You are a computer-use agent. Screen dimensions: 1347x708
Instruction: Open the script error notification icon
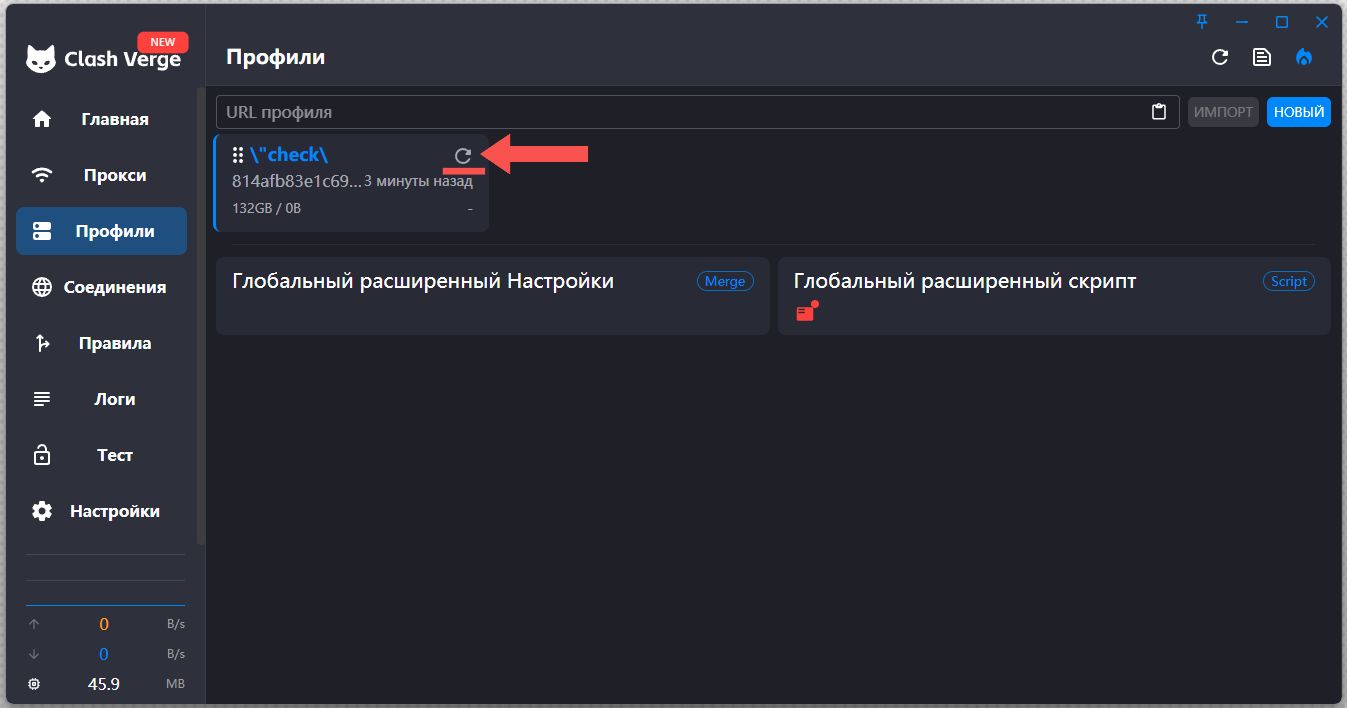tap(806, 312)
